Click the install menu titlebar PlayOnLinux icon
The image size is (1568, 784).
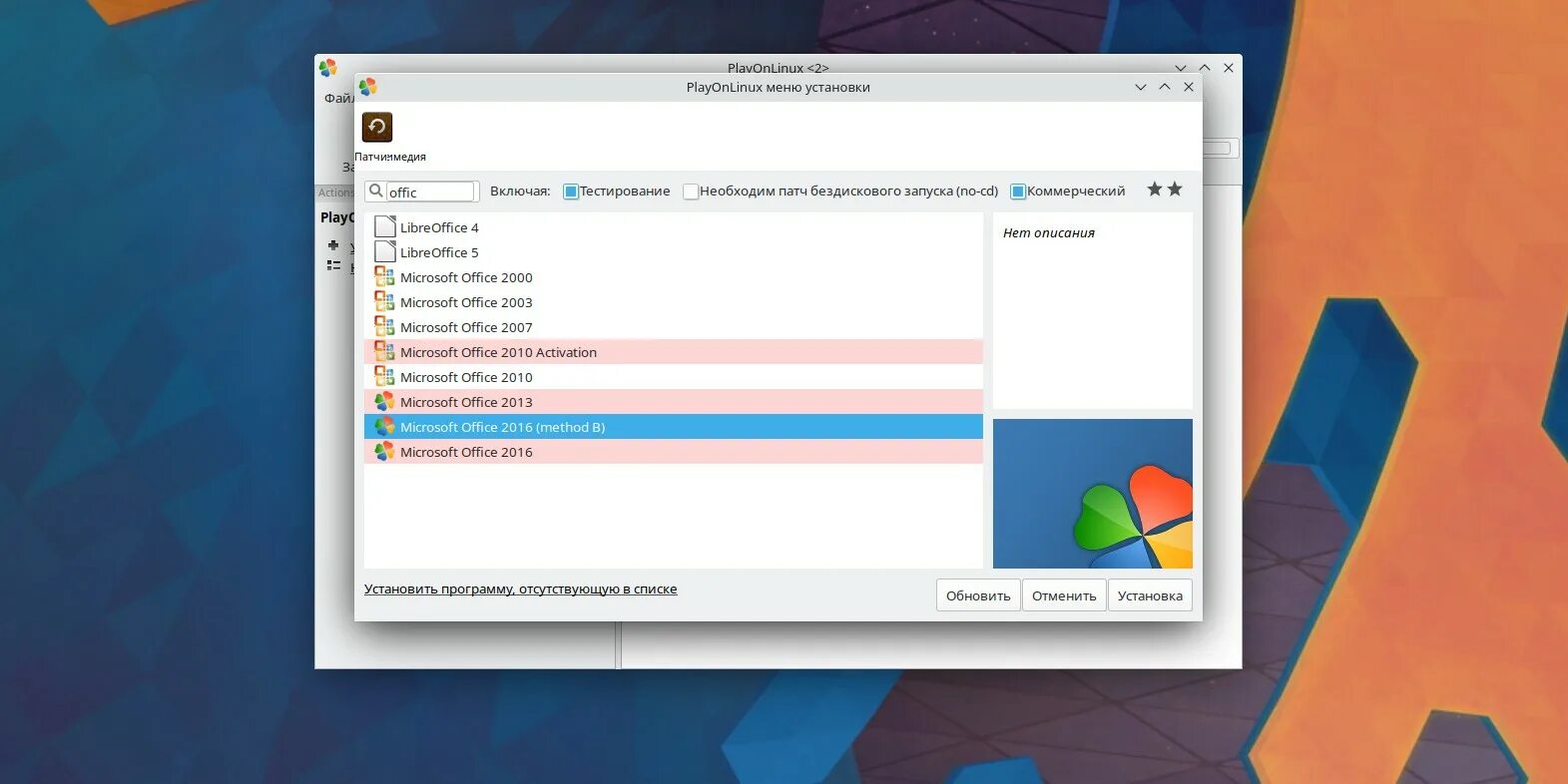pyautogui.click(x=367, y=87)
